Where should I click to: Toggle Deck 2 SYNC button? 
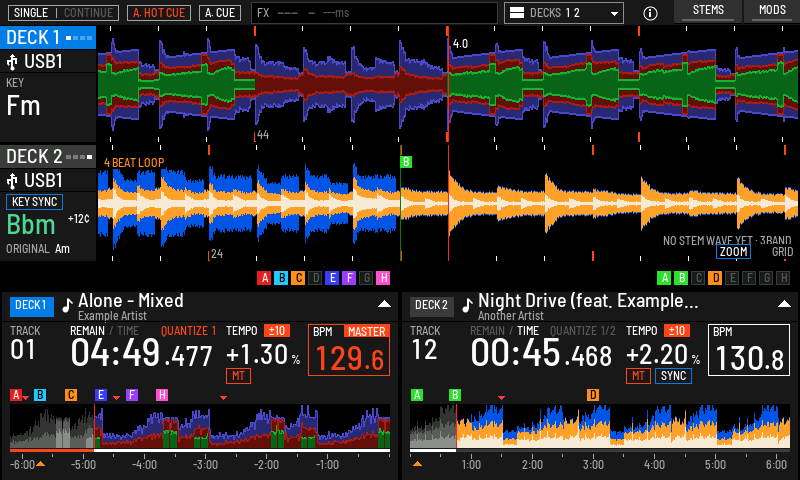point(673,376)
